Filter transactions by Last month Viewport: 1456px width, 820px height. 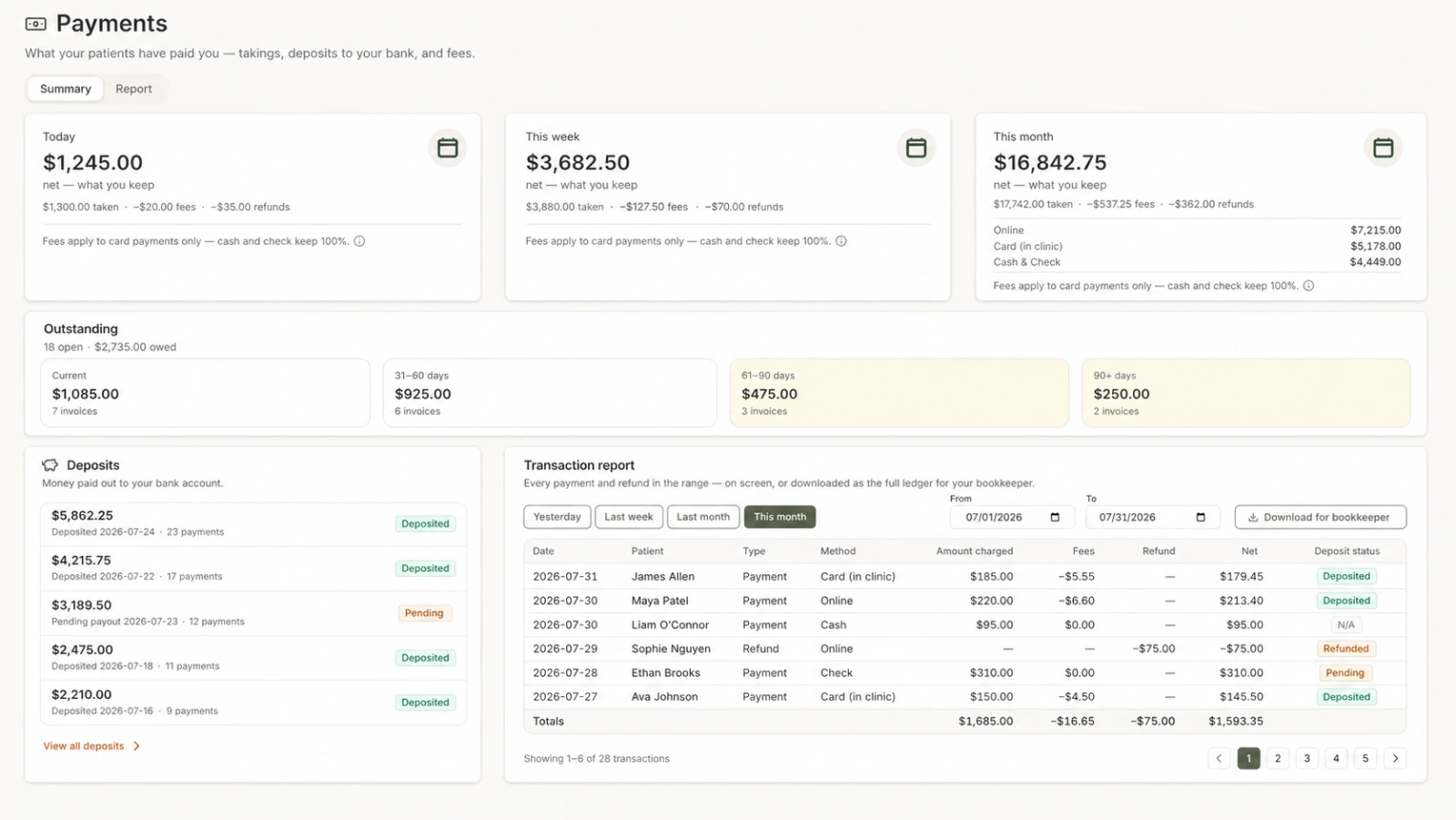[x=703, y=517]
